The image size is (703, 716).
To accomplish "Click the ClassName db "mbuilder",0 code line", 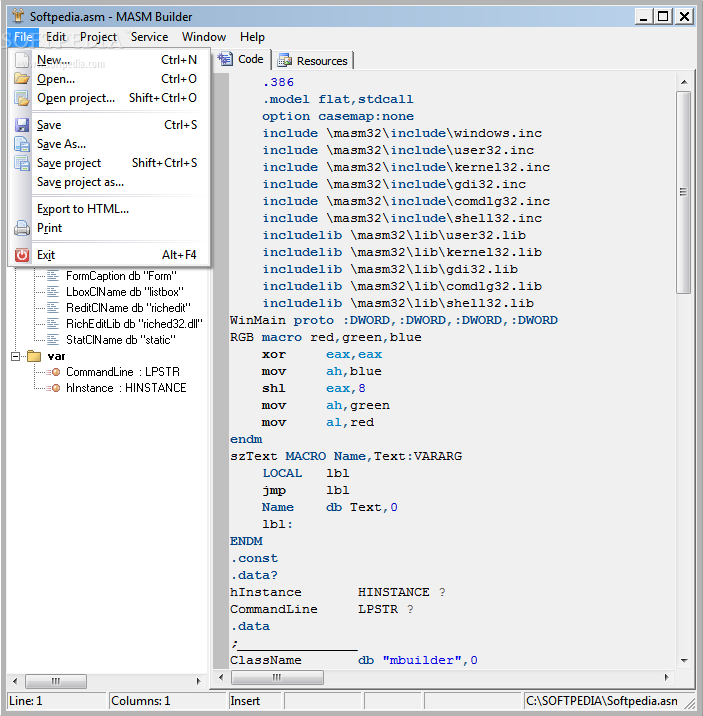I will 354,660.
